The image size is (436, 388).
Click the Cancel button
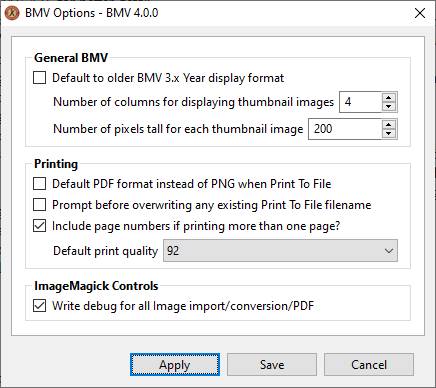click(369, 365)
